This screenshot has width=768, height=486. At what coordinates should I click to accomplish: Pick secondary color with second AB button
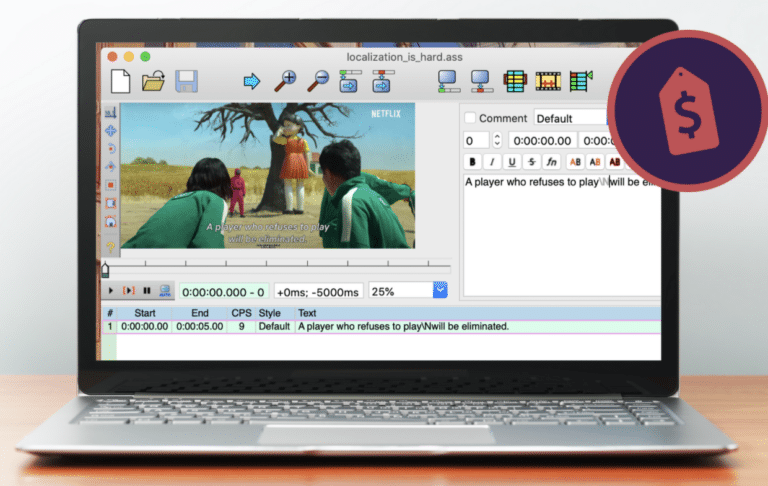coord(595,162)
